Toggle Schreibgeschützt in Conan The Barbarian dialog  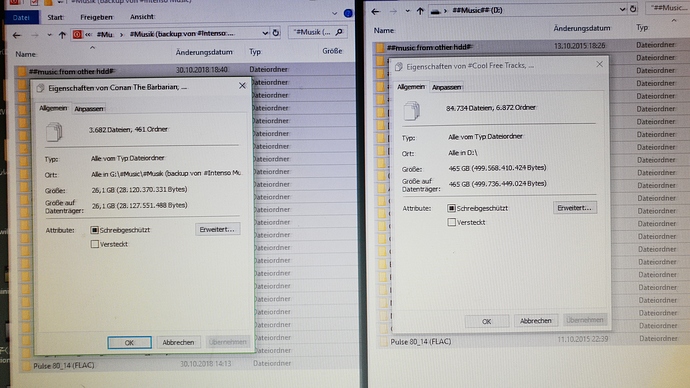[x=94, y=230]
